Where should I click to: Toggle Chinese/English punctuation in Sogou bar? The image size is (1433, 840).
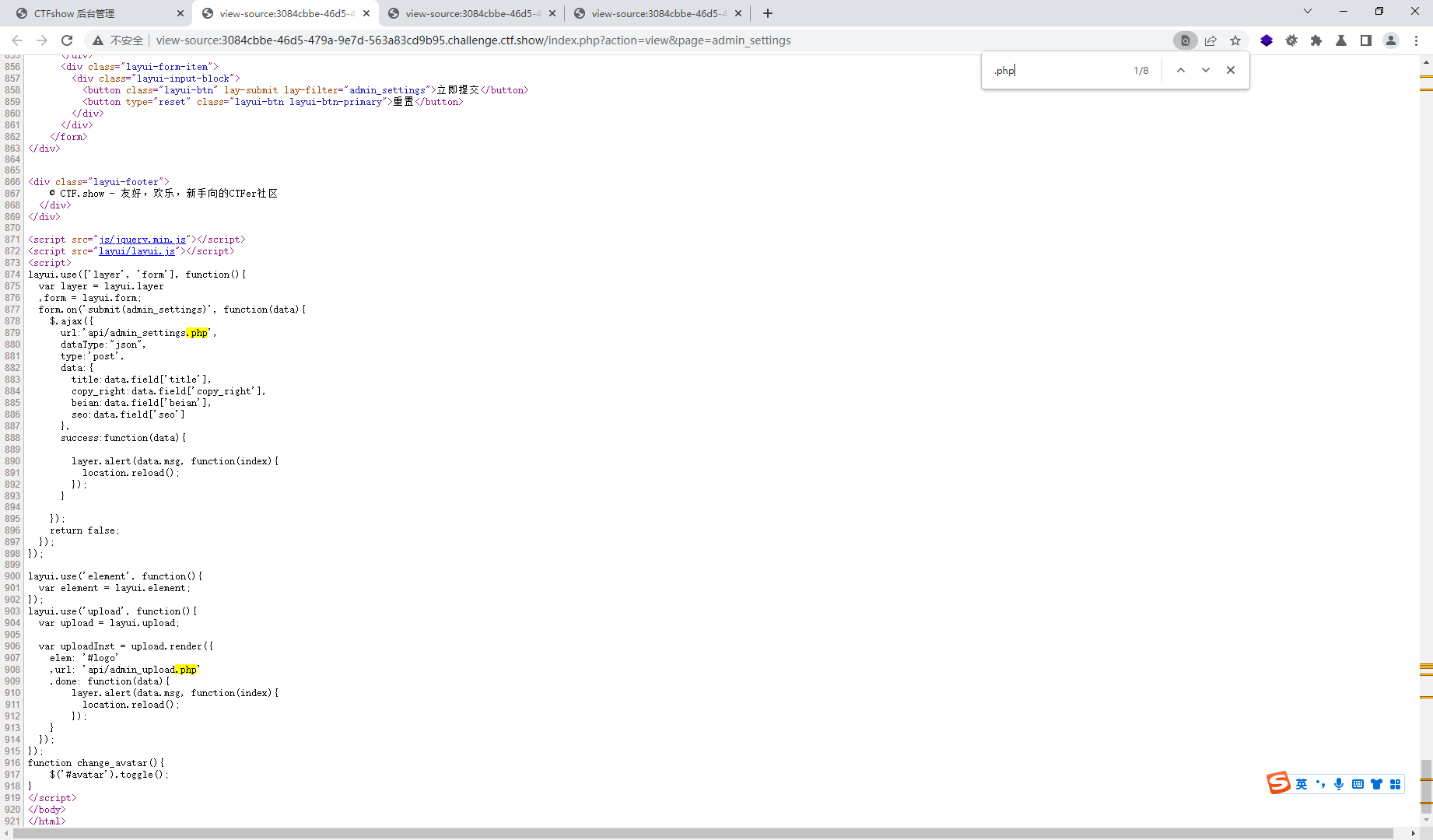pyautogui.click(x=1321, y=784)
